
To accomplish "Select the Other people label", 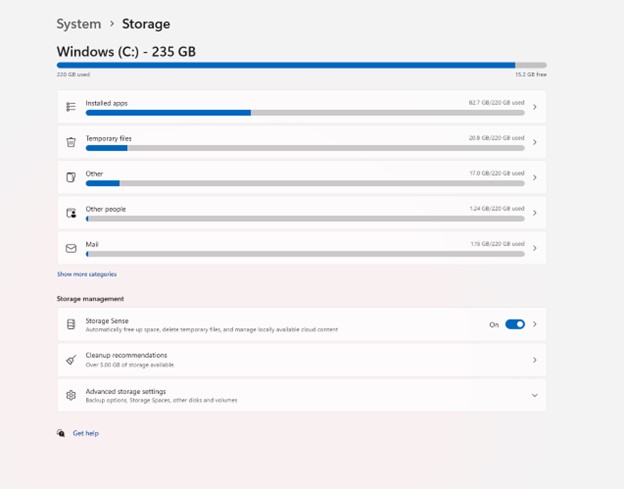I will click(105, 209).
